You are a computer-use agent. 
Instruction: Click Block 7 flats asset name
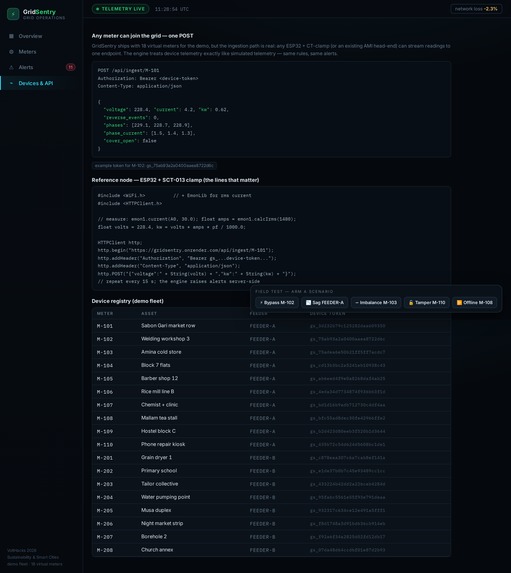[x=156, y=365]
